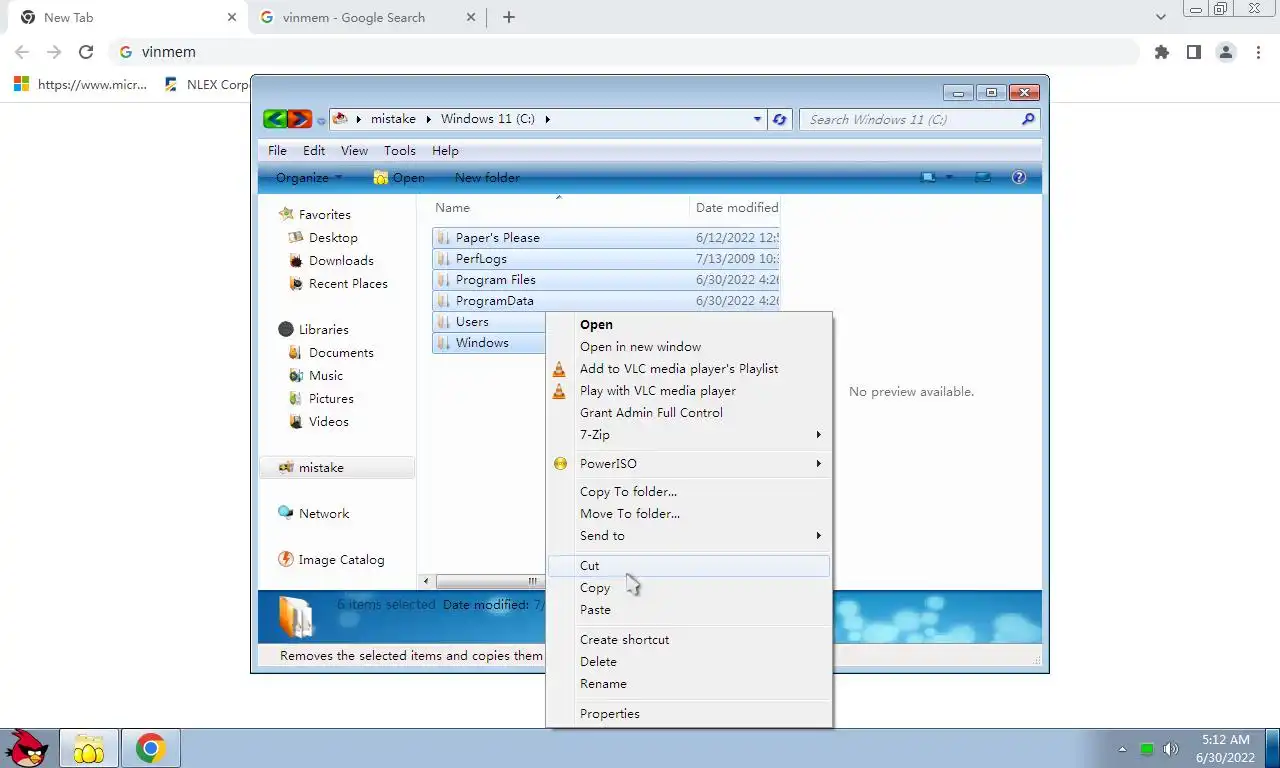Image resolution: width=1280 pixels, height=768 pixels.
Task: Click the Explorer help question mark icon
Action: [x=1019, y=177]
